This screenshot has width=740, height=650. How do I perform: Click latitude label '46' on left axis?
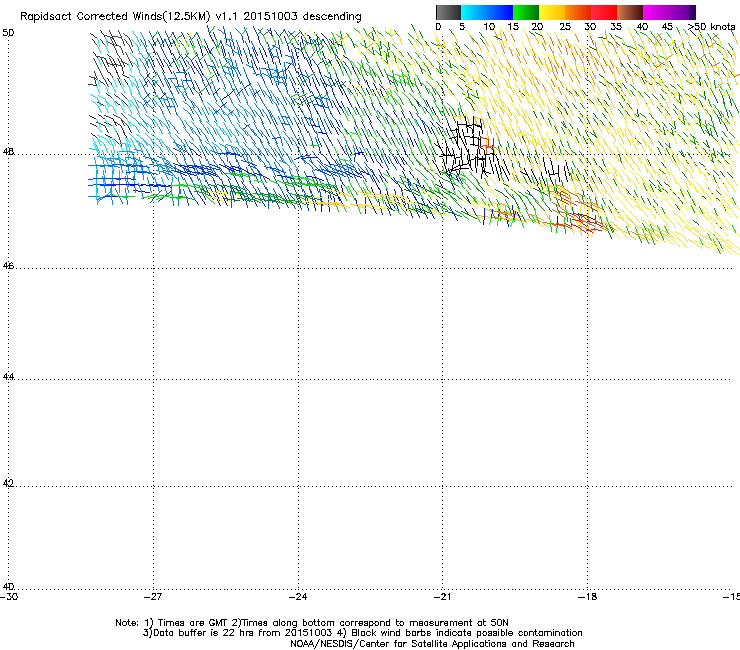pyautogui.click(x=8, y=266)
